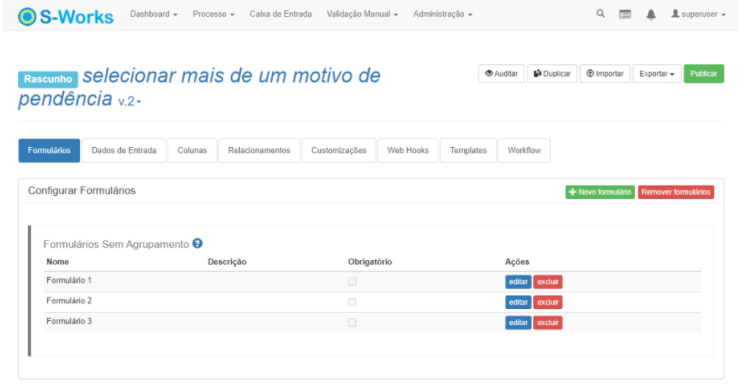Image resolution: width=746 pixels, height=389 pixels.
Task: Click the Importar button
Action: [x=605, y=74]
